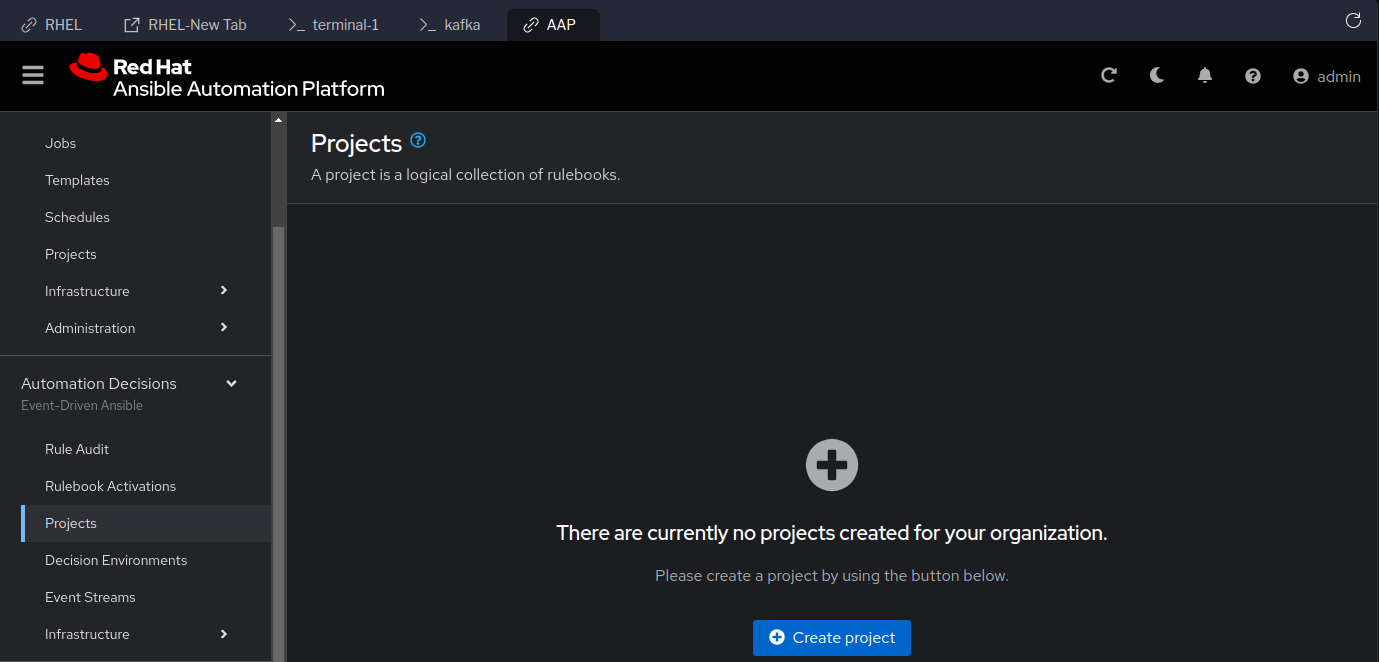Click the large plus icon in empty state
Viewport: 1379px width, 662px height.
point(832,465)
